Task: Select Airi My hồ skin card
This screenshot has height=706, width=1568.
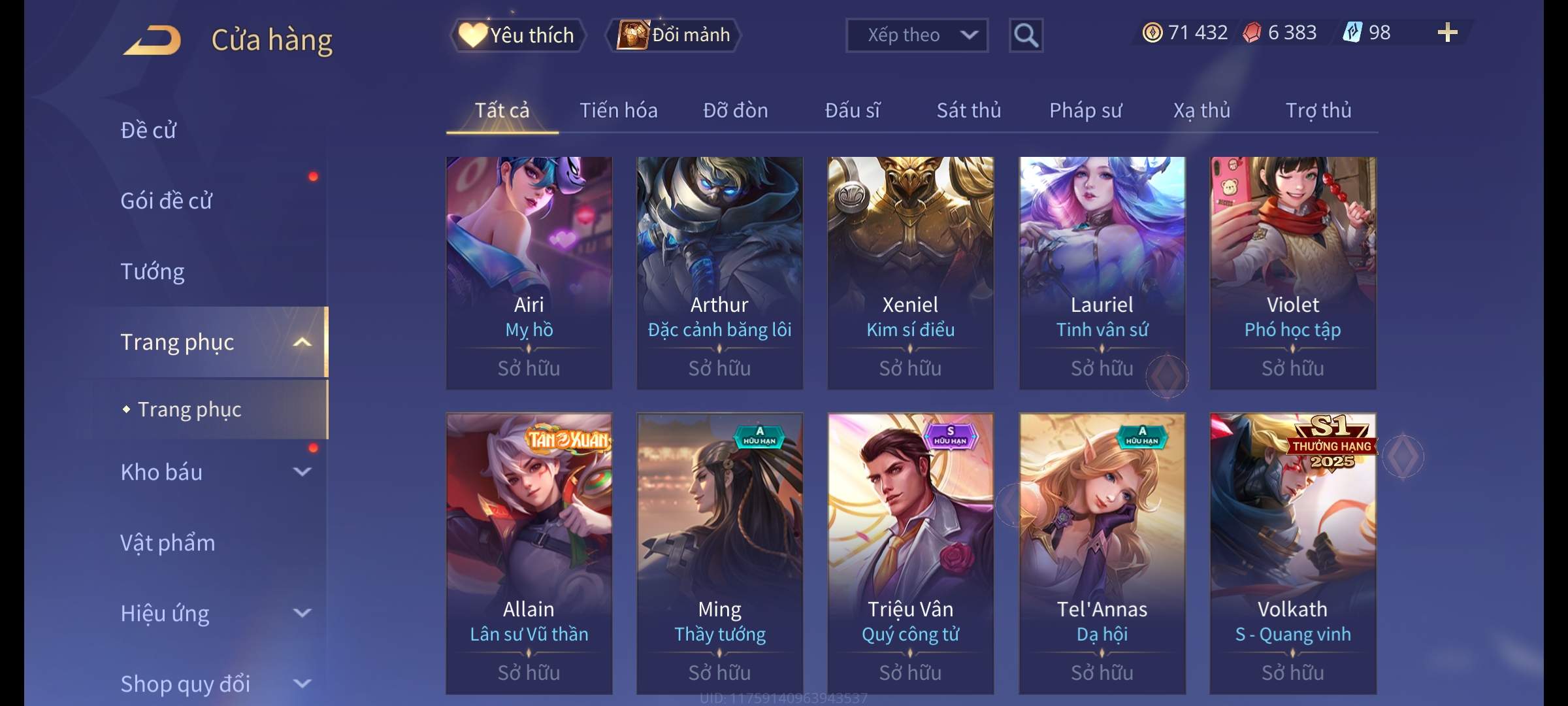Action: point(529,273)
